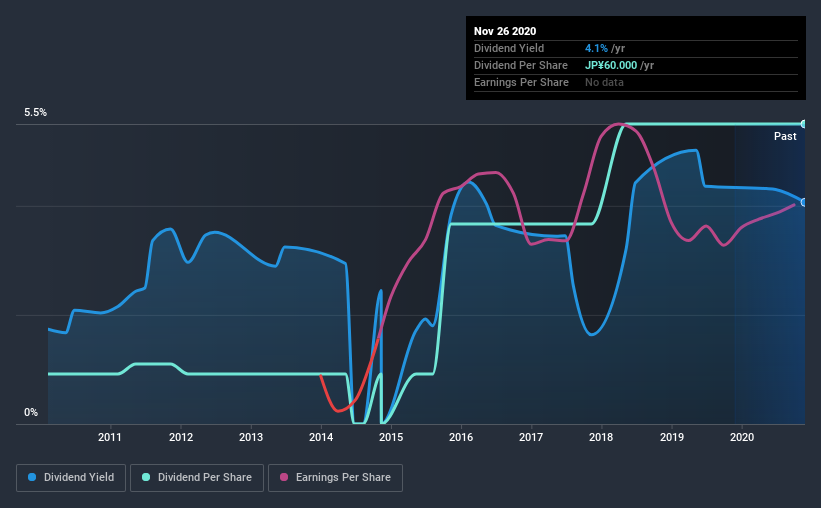Select the 2016 label on the time axis
821x508 pixels.
click(461, 437)
